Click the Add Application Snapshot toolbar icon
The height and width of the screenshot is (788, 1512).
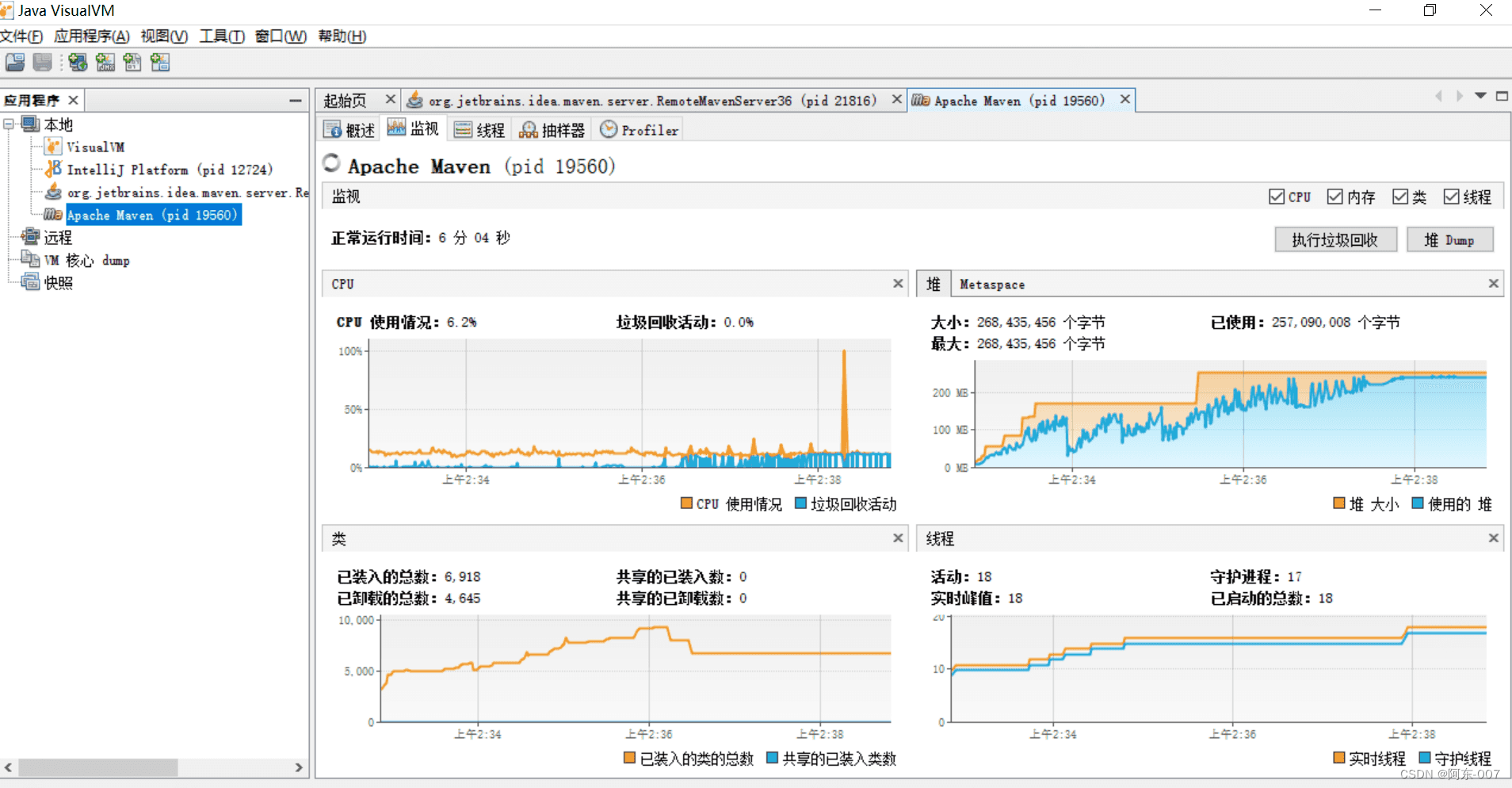click(x=160, y=63)
